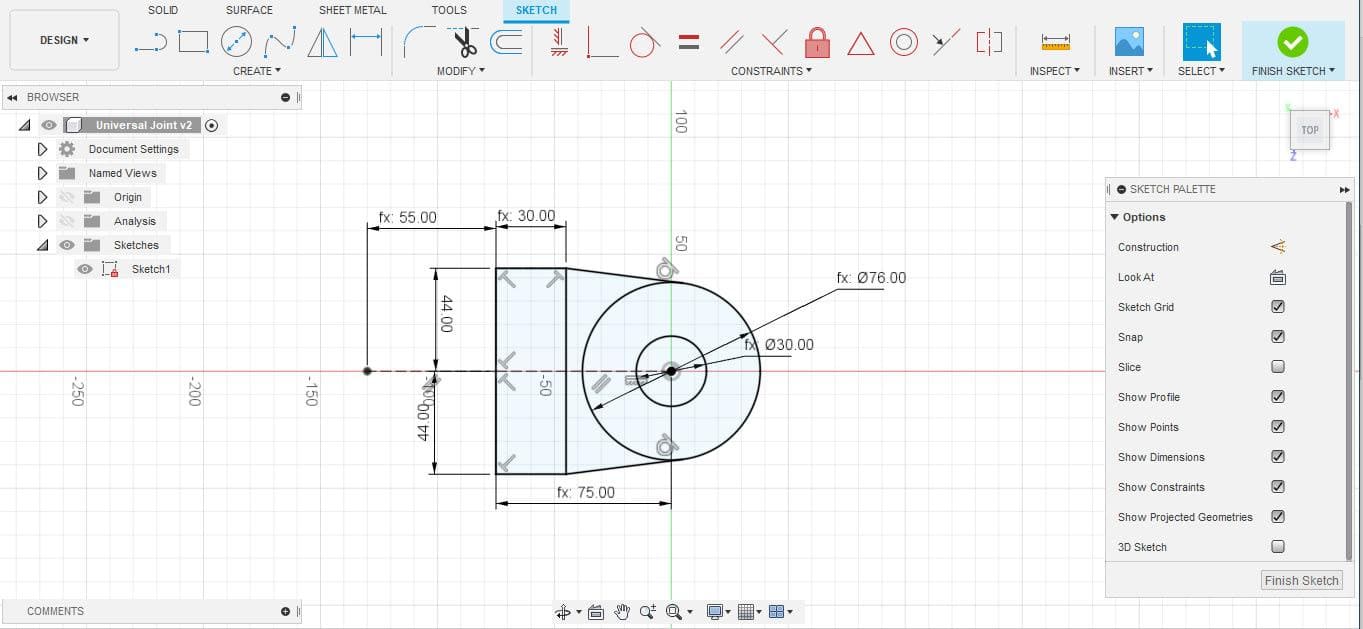The image size is (1363, 629).
Task: Collapse the Options section in Sketch Palette
Action: (x=1115, y=217)
